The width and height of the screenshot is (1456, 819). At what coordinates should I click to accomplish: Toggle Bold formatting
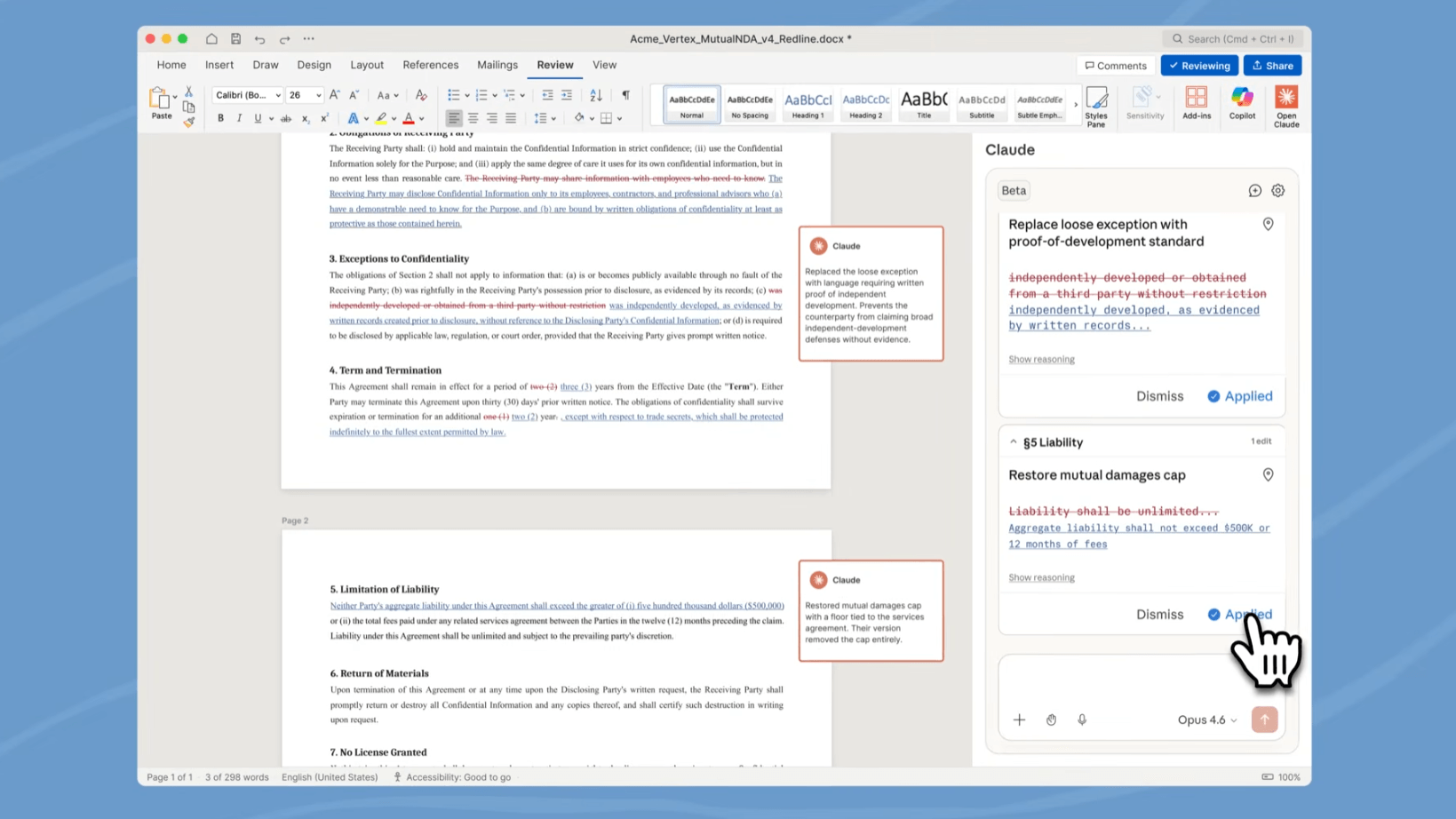(220, 117)
